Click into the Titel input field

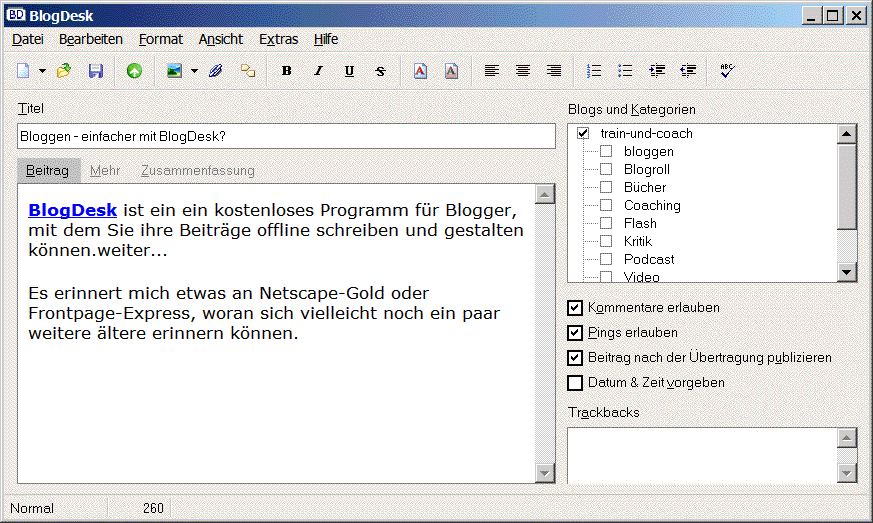(286, 136)
